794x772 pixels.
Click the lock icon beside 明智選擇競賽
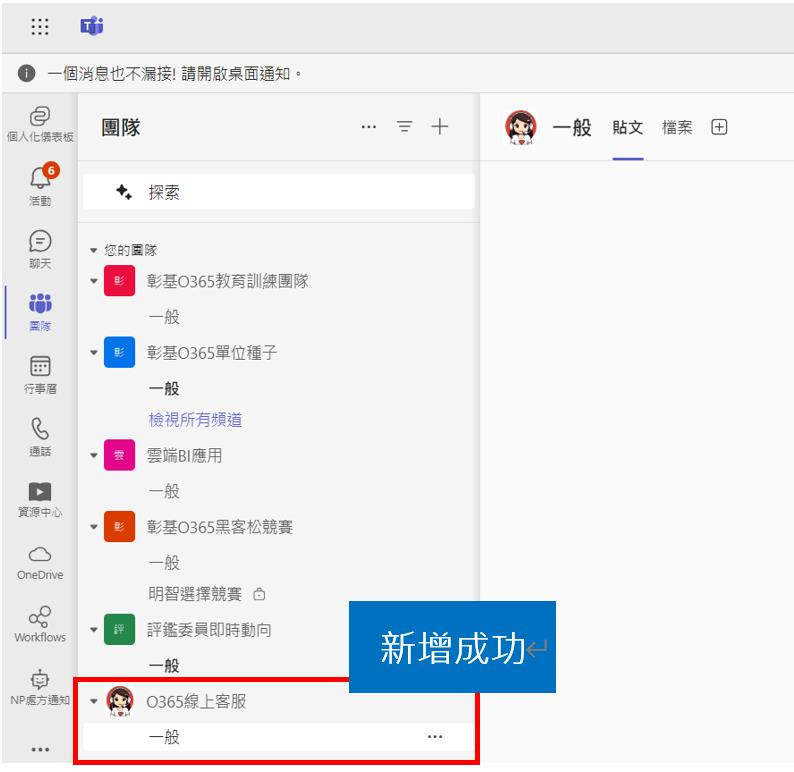(x=259, y=593)
